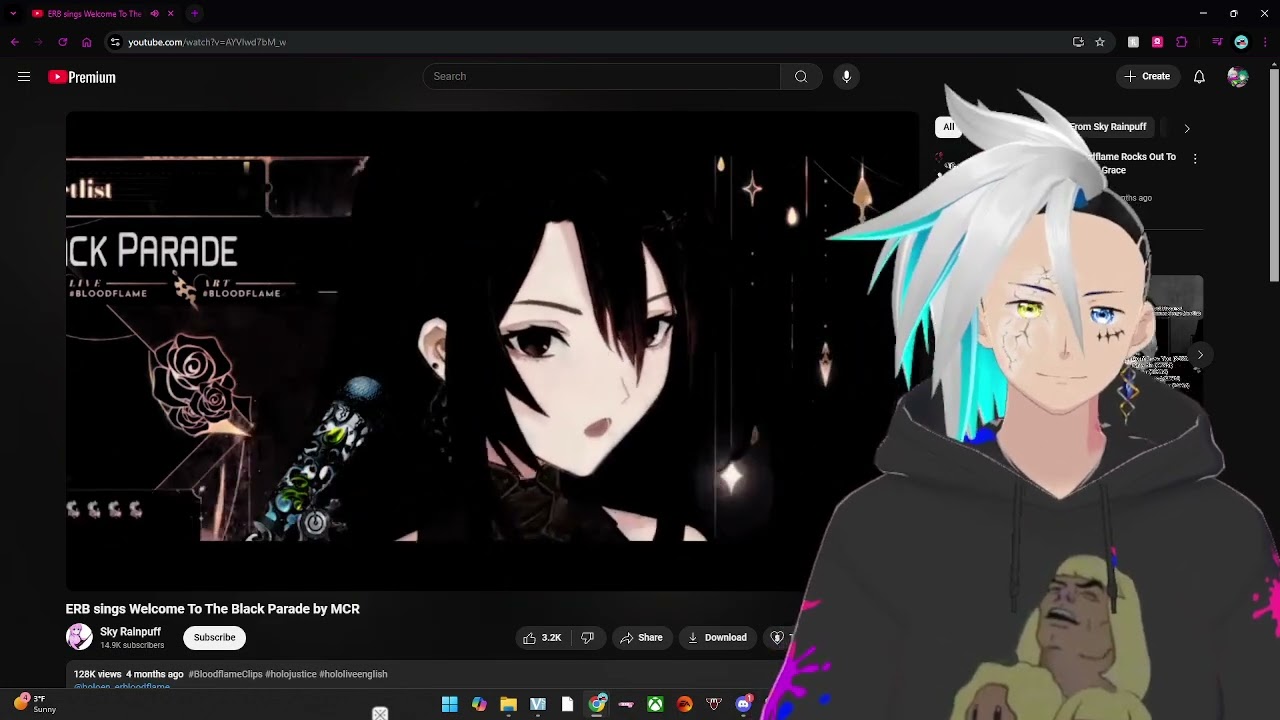Viewport: 1280px width, 720px height.
Task: Open Windows Start menu
Action: pyautogui.click(x=449, y=704)
